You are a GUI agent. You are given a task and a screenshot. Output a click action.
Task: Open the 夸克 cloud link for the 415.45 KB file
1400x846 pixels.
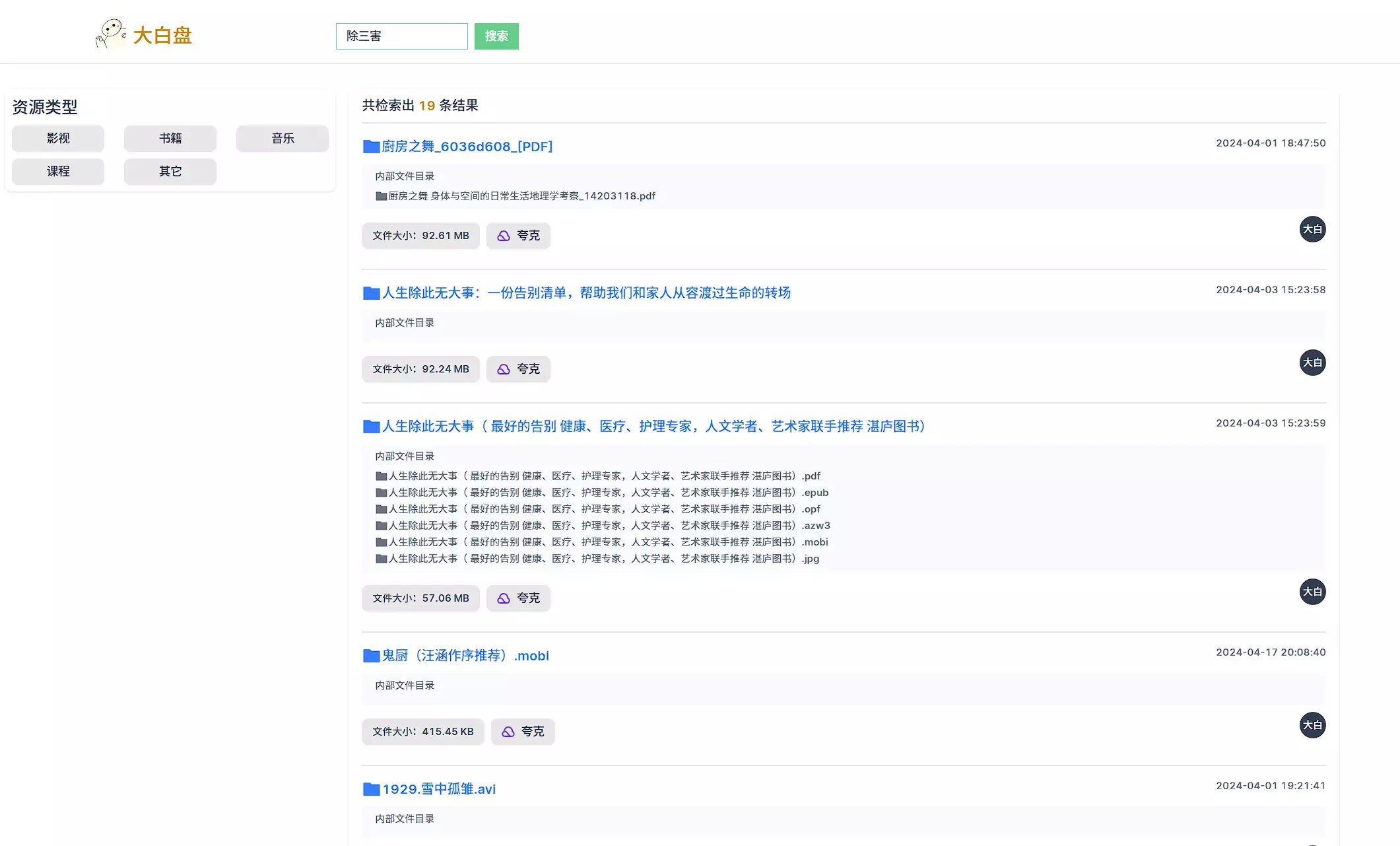pos(523,732)
